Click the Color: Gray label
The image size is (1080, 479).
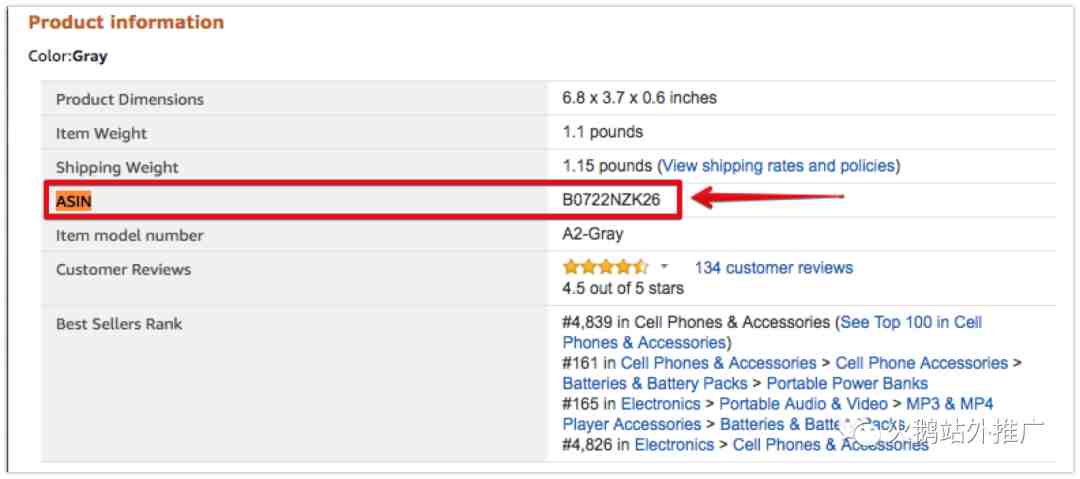[68, 56]
